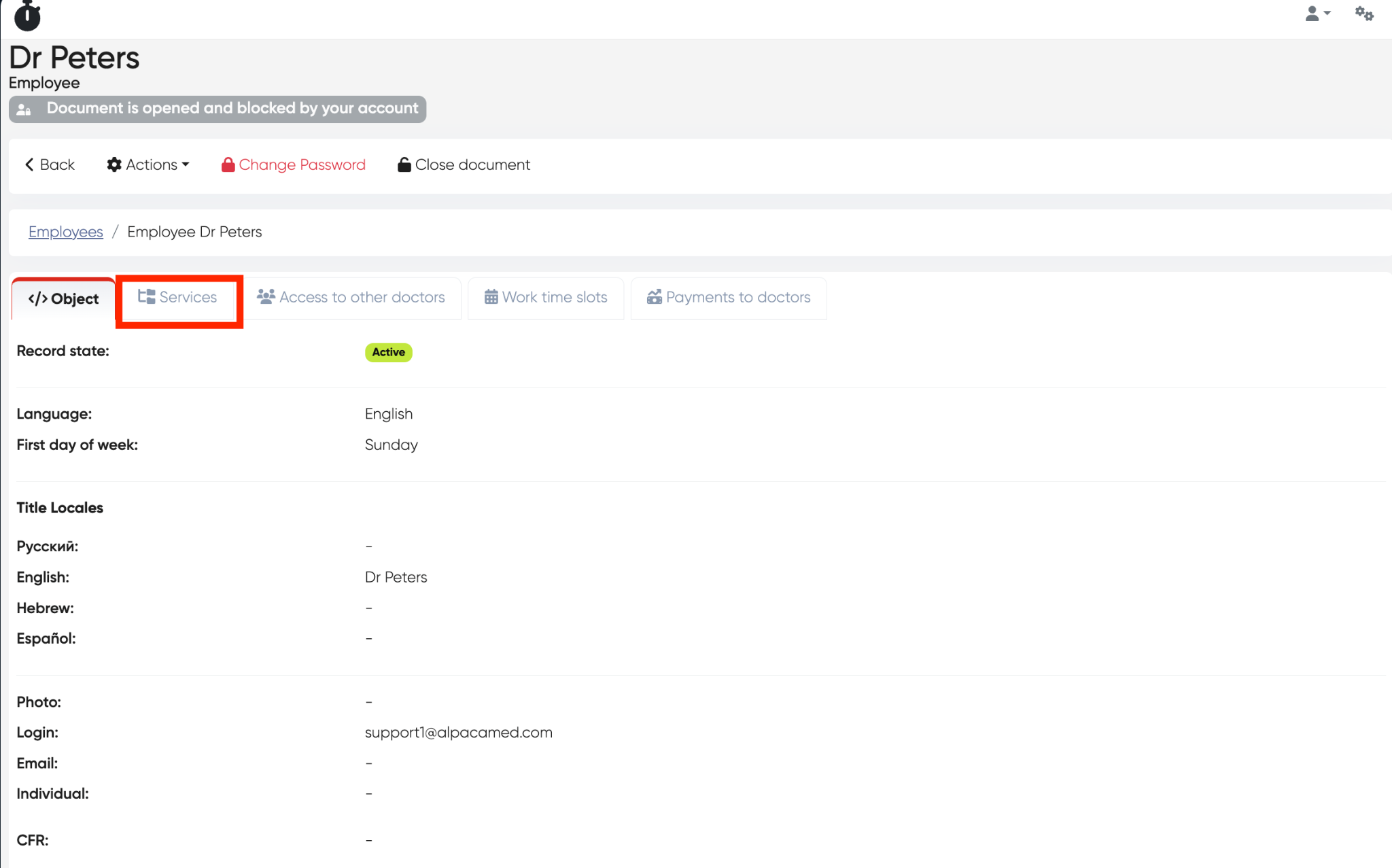Switch to the Services tab
This screenshot has height=868, width=1392.
point(178,297)
